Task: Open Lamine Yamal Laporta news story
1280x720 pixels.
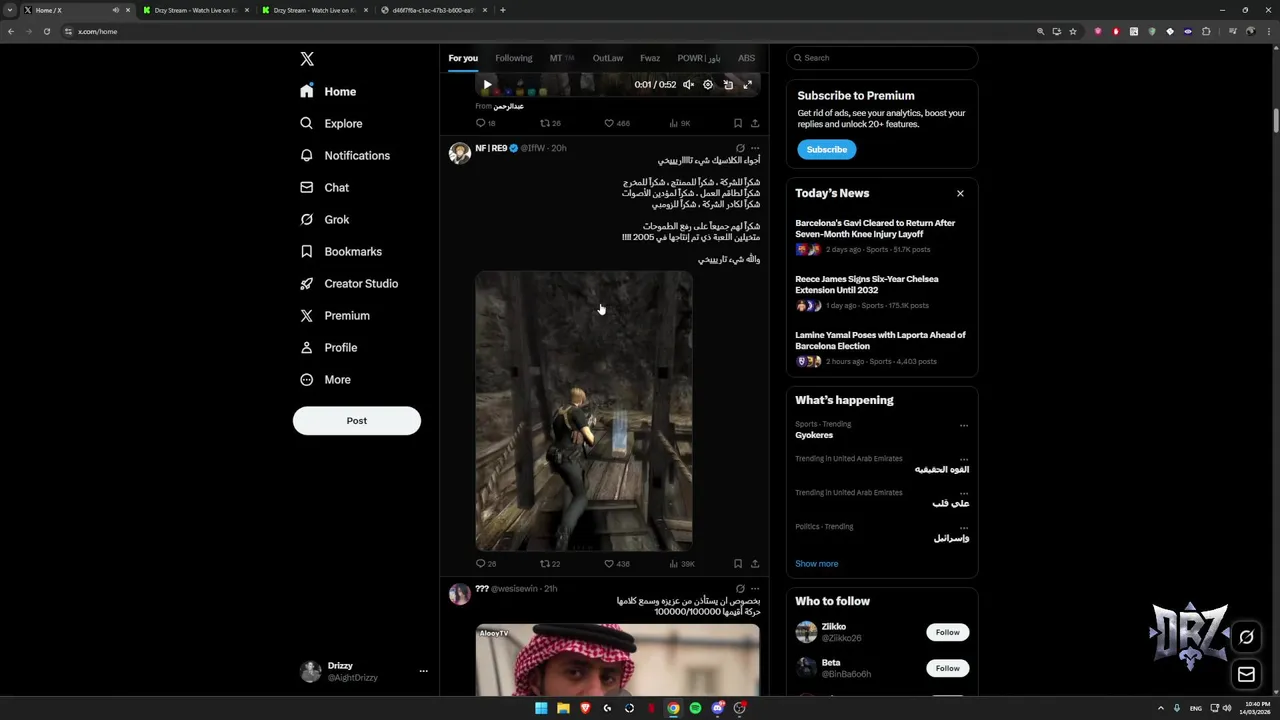Action: click(882, 350)
